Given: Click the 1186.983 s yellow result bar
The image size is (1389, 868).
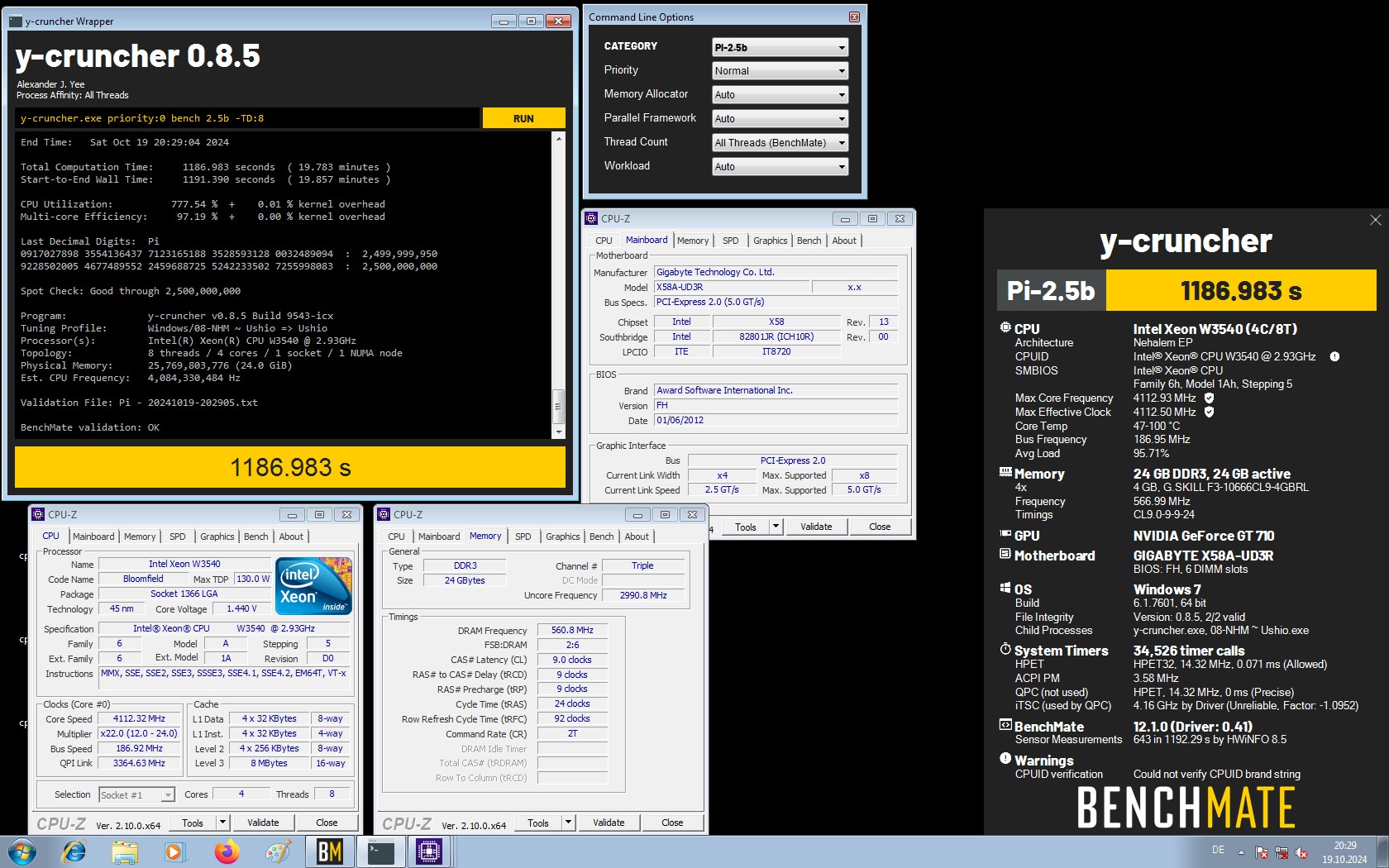Looking at the screenshot, I should click(290, 468).
